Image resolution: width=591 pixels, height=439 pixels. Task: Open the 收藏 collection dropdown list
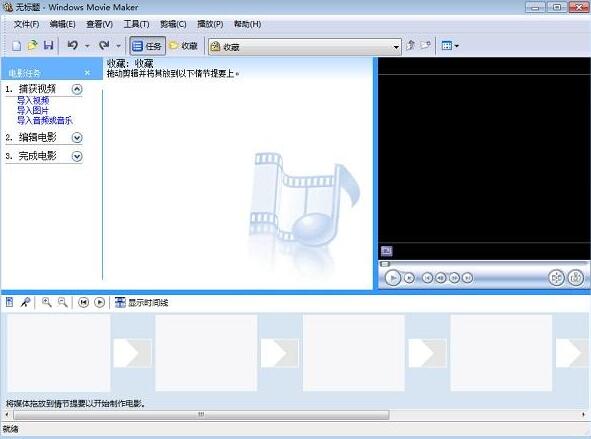(305, 47)
